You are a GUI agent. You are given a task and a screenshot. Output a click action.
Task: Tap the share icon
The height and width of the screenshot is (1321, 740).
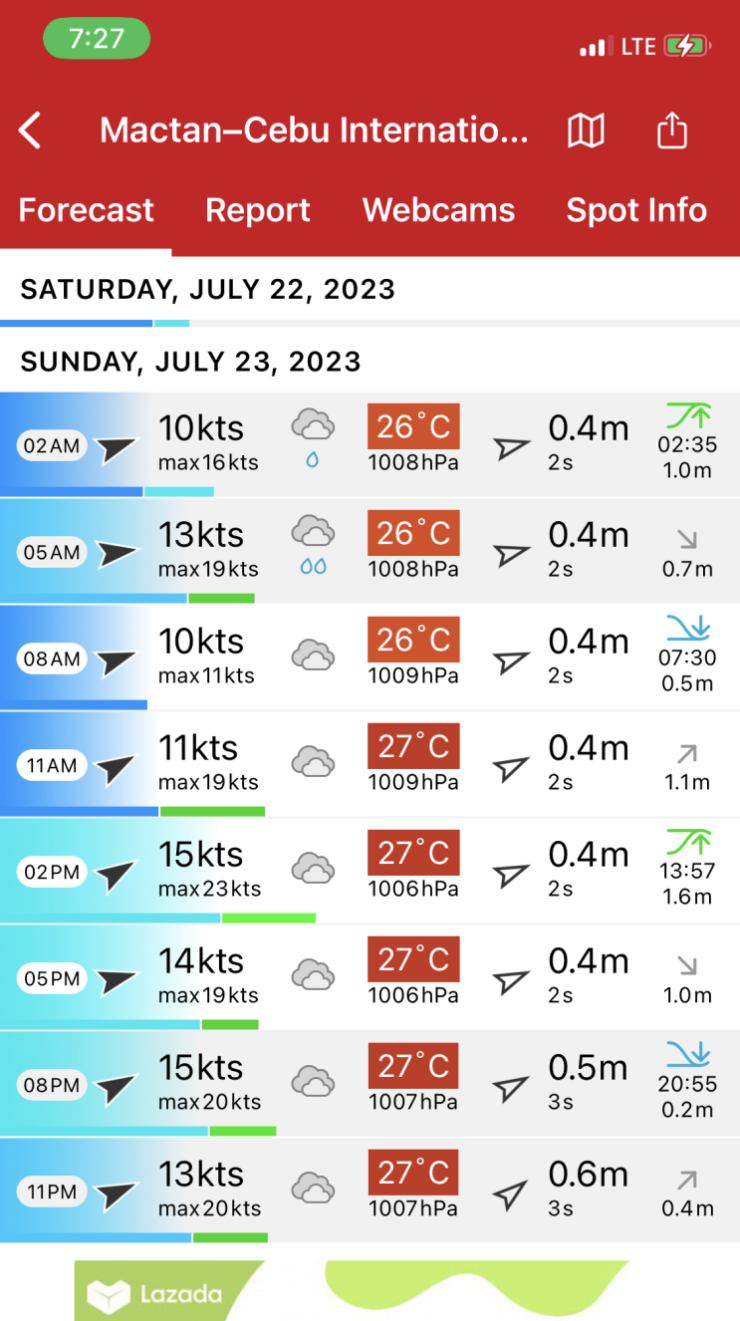[672, 130]
